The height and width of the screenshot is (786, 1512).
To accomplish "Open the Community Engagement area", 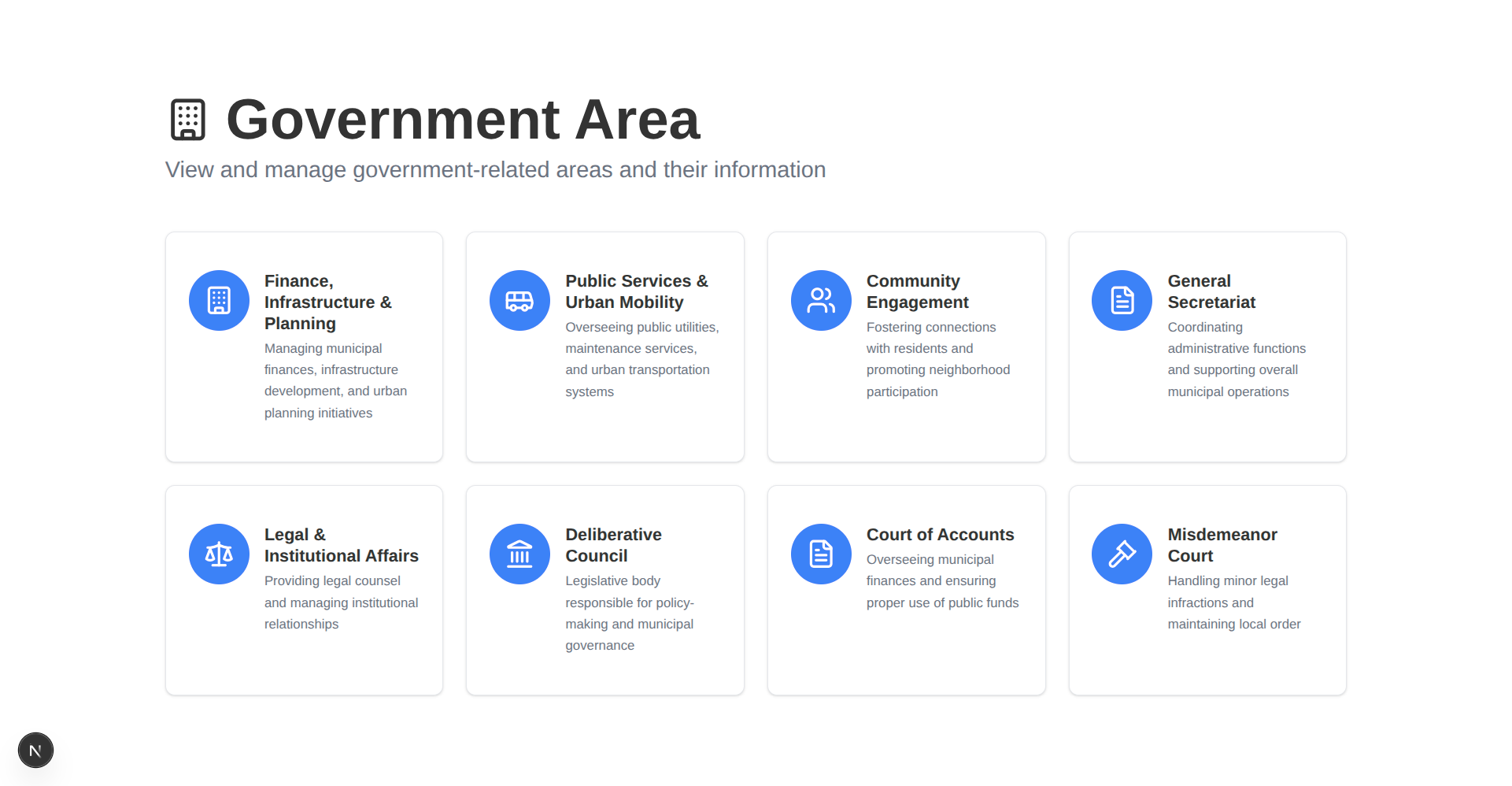I will point(906,347).
